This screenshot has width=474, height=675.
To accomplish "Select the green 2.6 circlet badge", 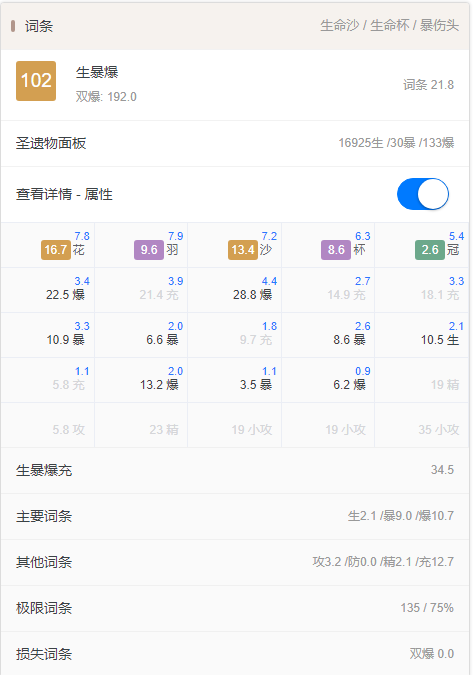I will click(x=430, y=250).
